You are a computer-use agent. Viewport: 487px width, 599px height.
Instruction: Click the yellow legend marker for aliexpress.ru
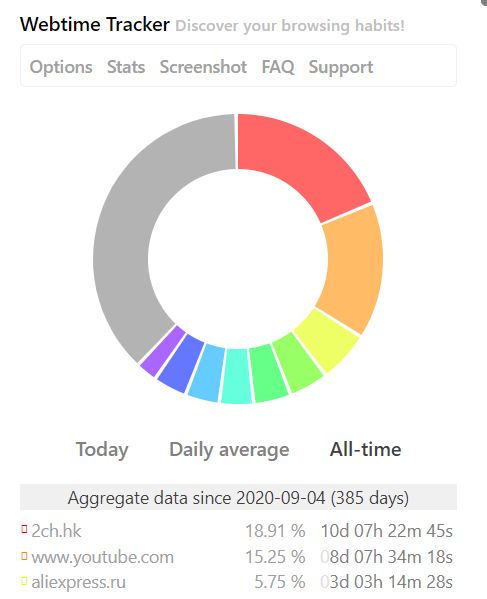coord(24,581)
